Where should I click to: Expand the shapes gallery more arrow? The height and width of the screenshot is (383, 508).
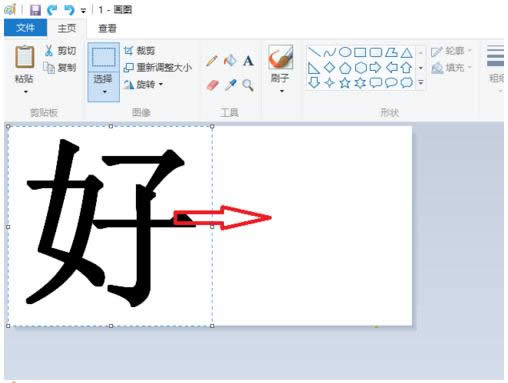(421, 82)
